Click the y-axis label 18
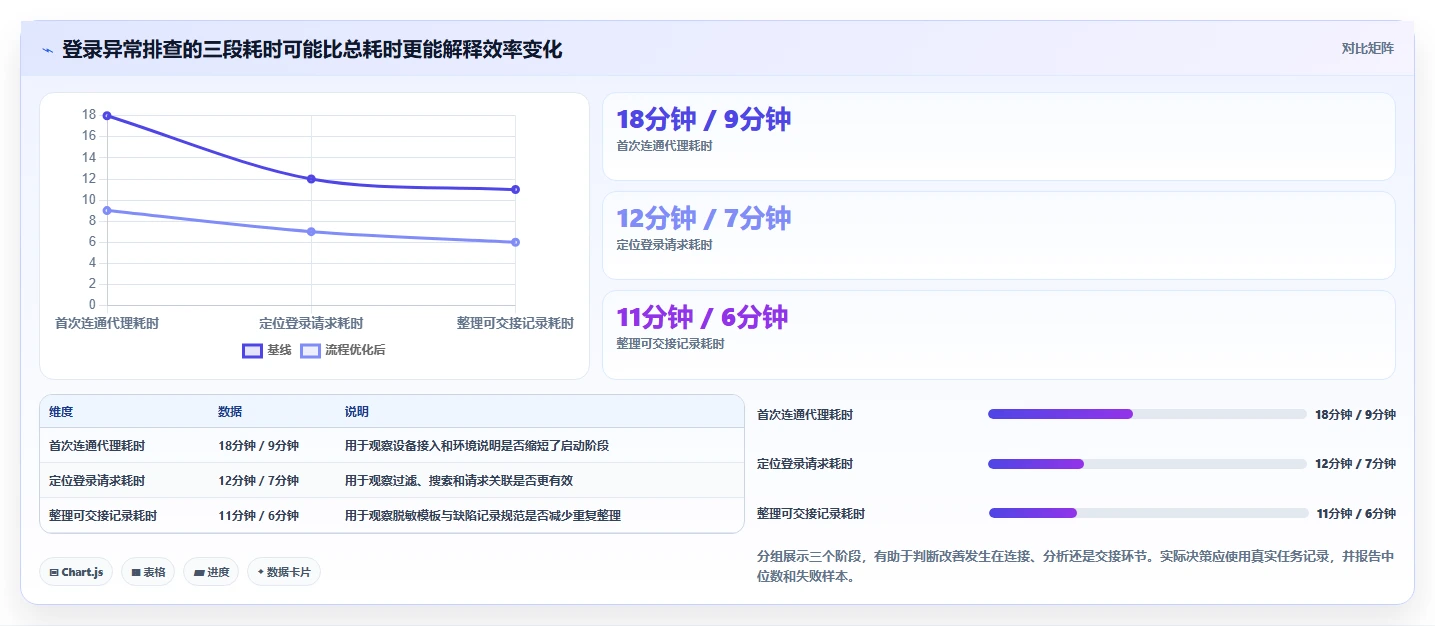 [x=89, y=115]
